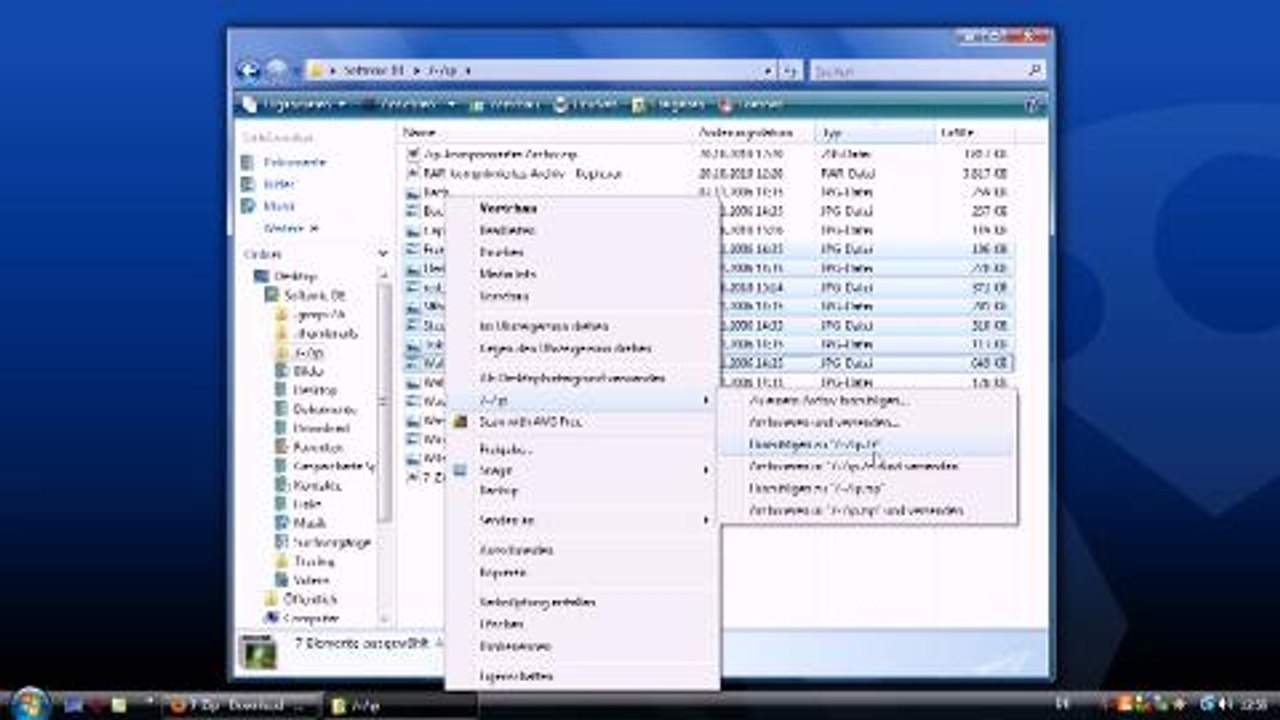Choose 'Scan with AVG Free'
This screenshot has width=1280, height=720.
(x=581, y=422)
